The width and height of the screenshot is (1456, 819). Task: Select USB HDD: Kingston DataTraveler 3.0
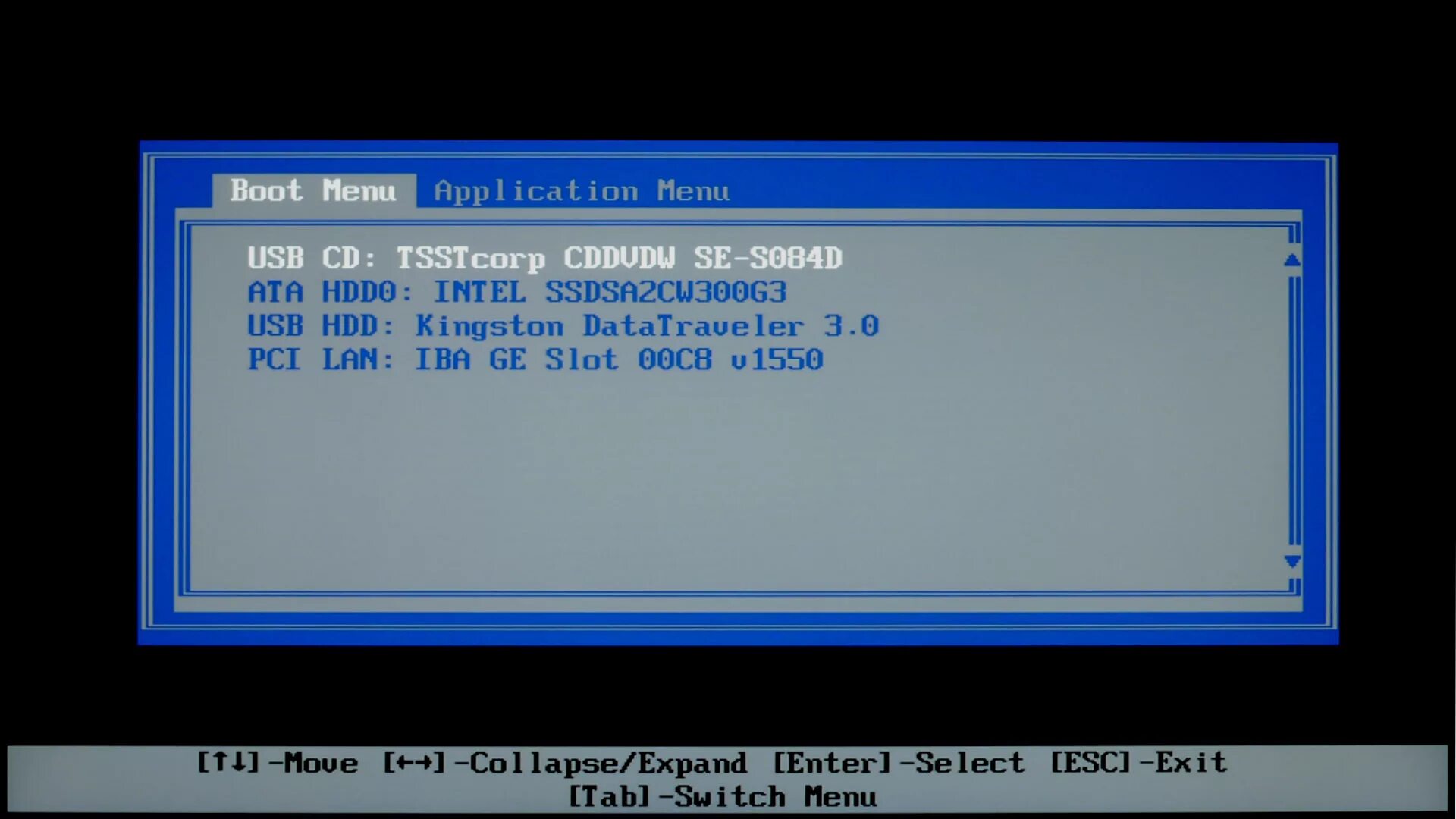(x=561, y=326)
